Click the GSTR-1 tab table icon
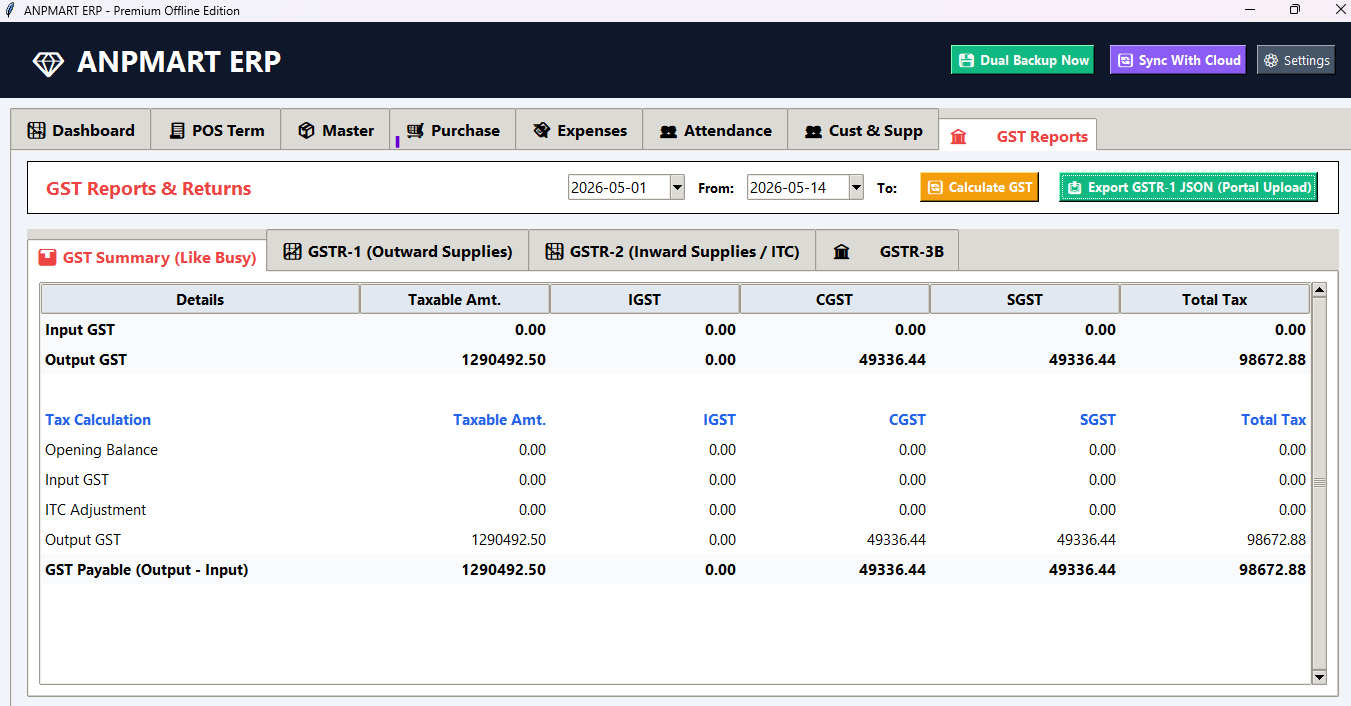 293,251
